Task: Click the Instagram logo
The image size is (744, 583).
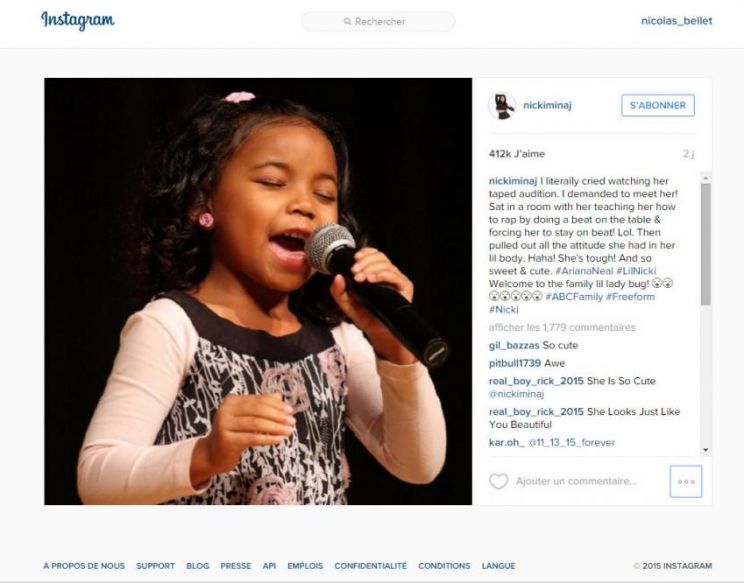Action: [78, 20]
